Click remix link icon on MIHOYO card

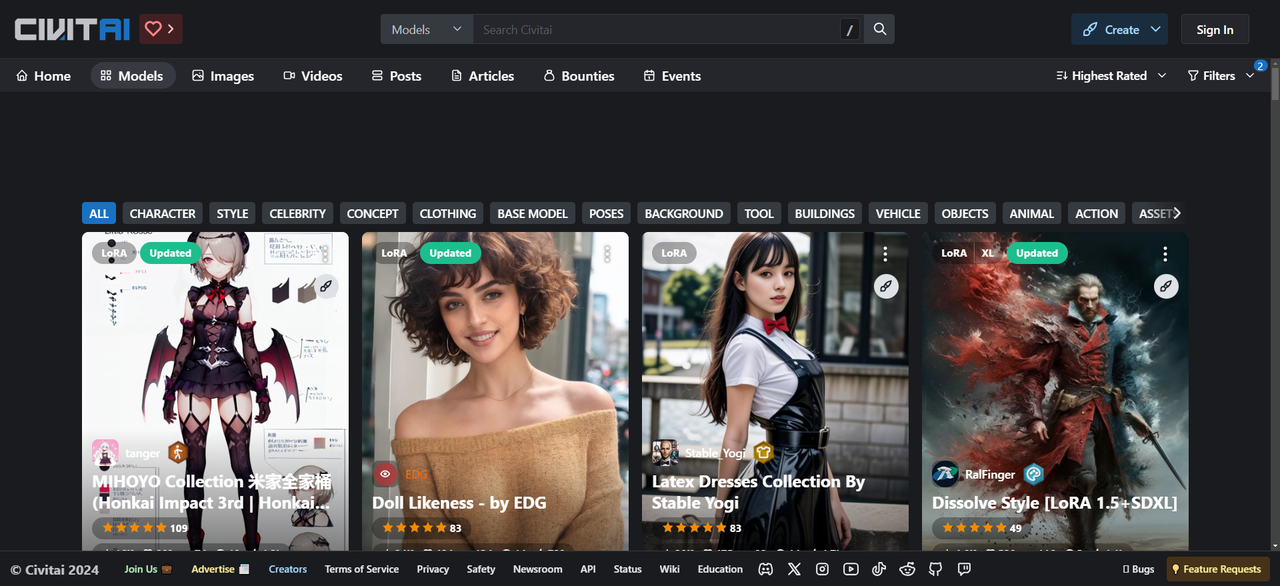[325, 287]
